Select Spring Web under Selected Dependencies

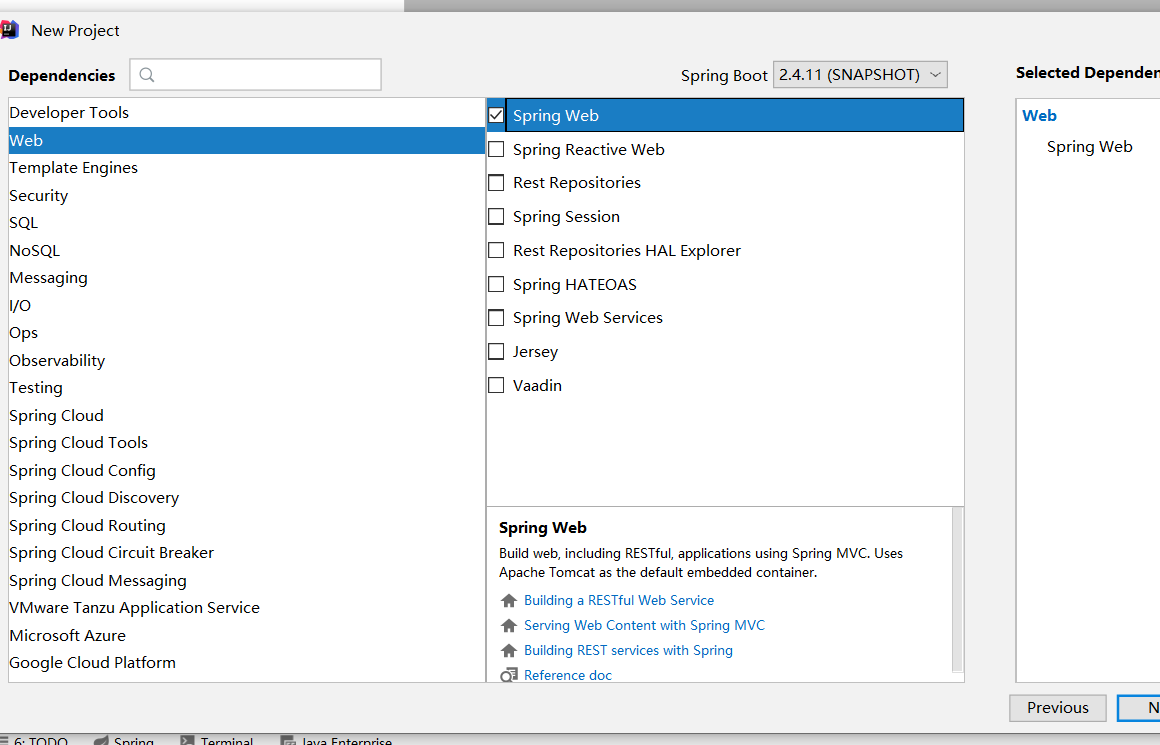[x=1089, y=147]
